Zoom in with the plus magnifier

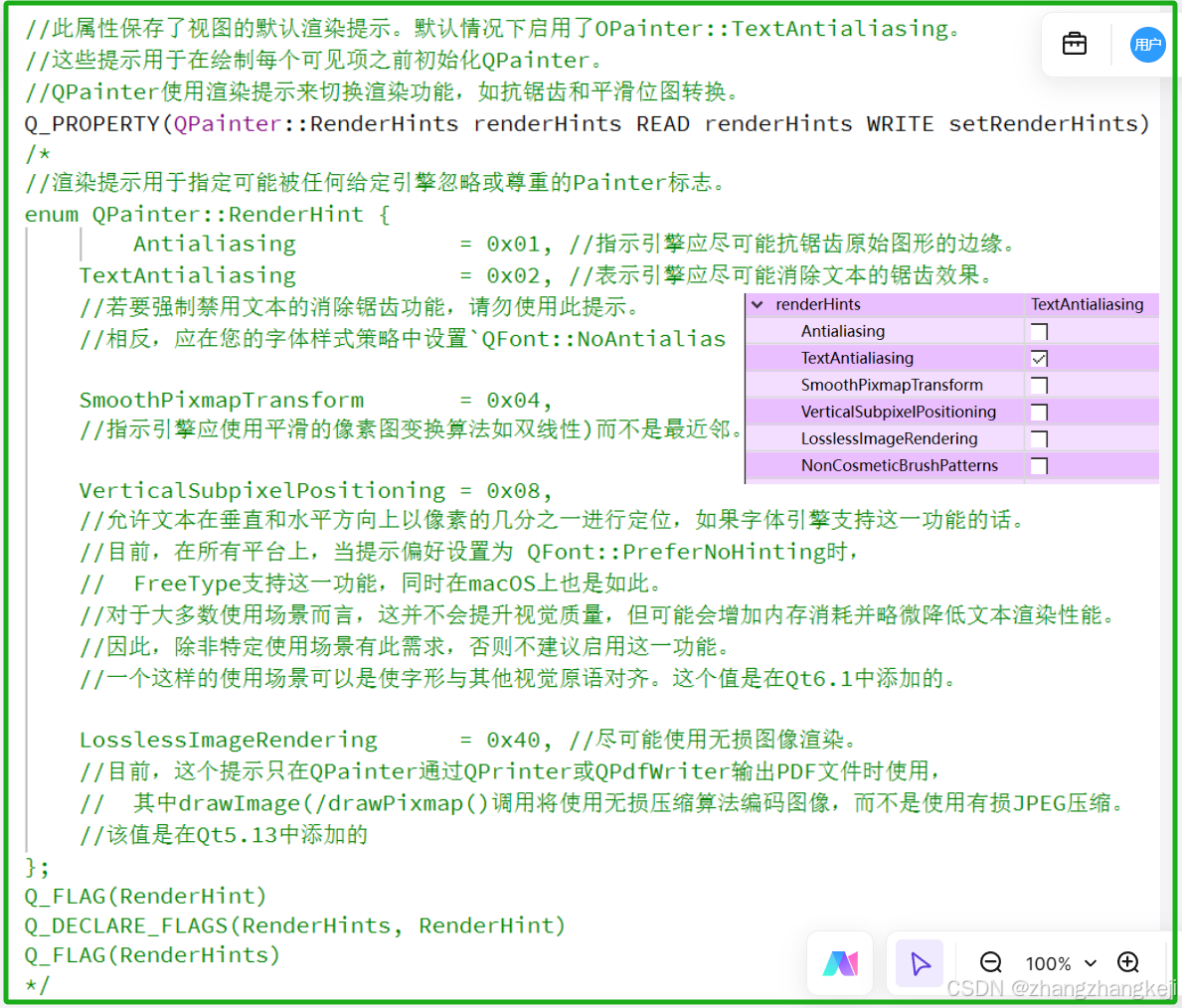(x=1128, y=962)
